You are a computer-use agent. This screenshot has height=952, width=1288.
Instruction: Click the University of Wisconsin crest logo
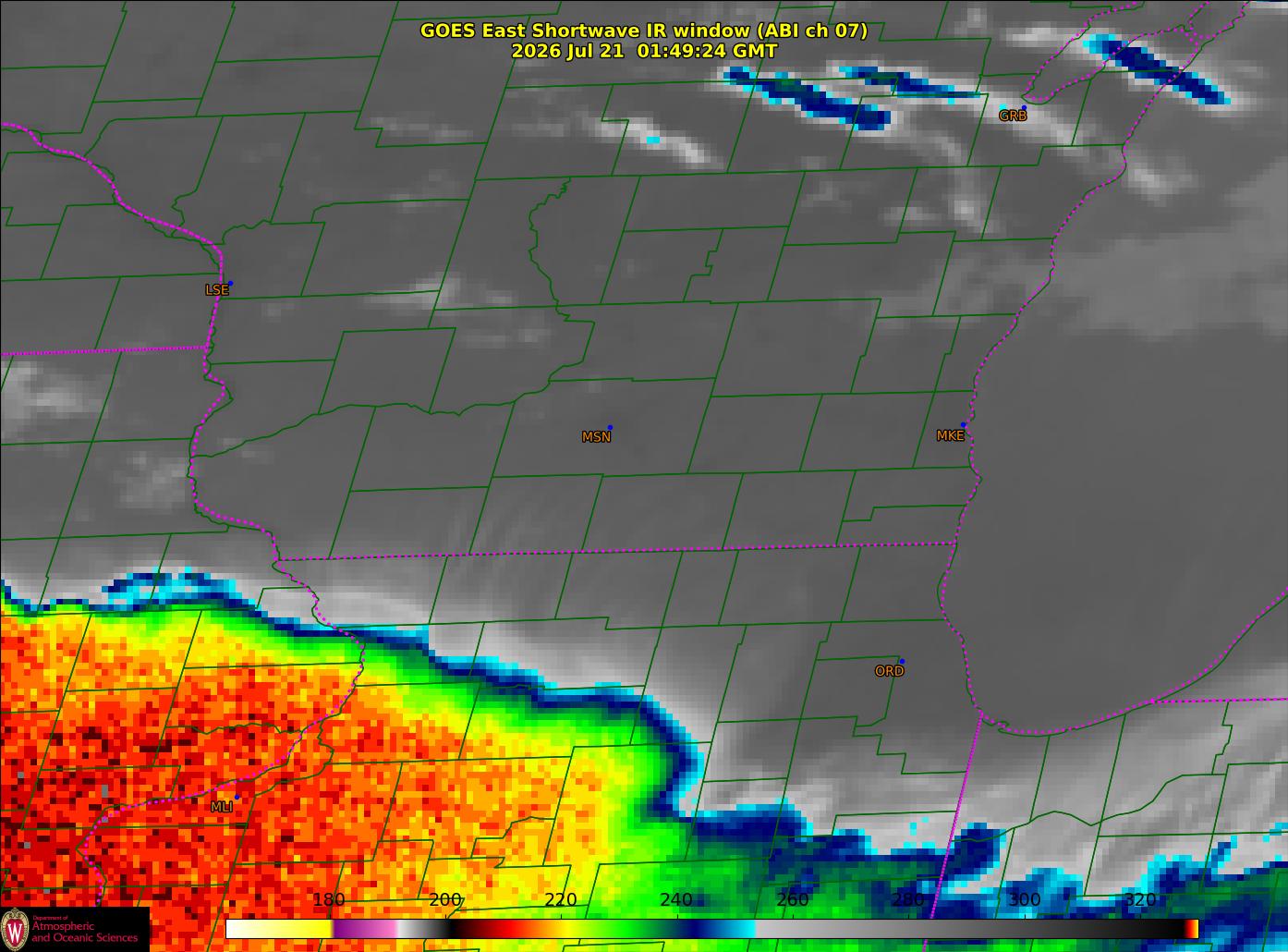click(15, 928)
